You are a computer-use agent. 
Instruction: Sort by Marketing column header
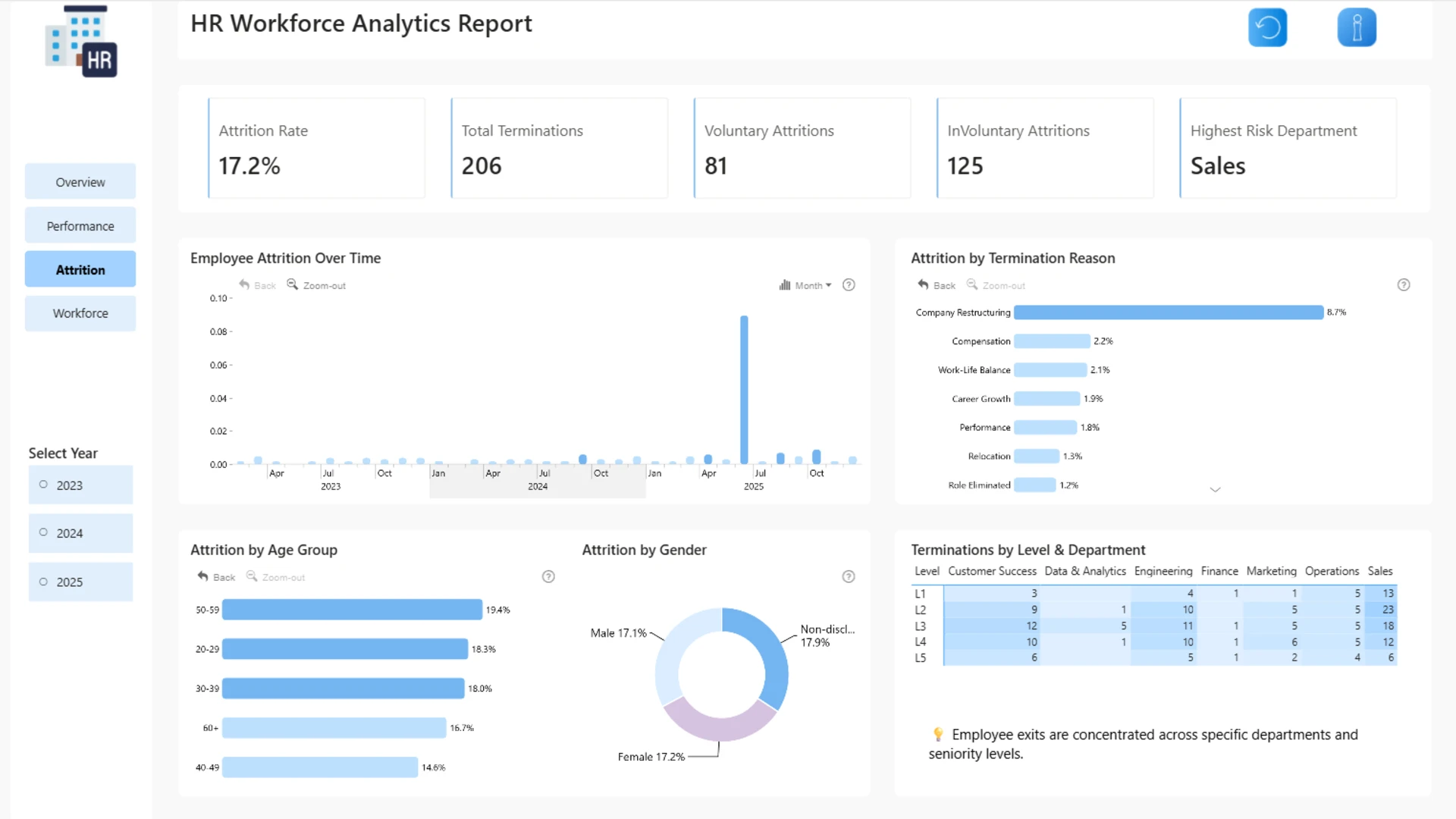pyautogui.click(x=1272, y=571)
